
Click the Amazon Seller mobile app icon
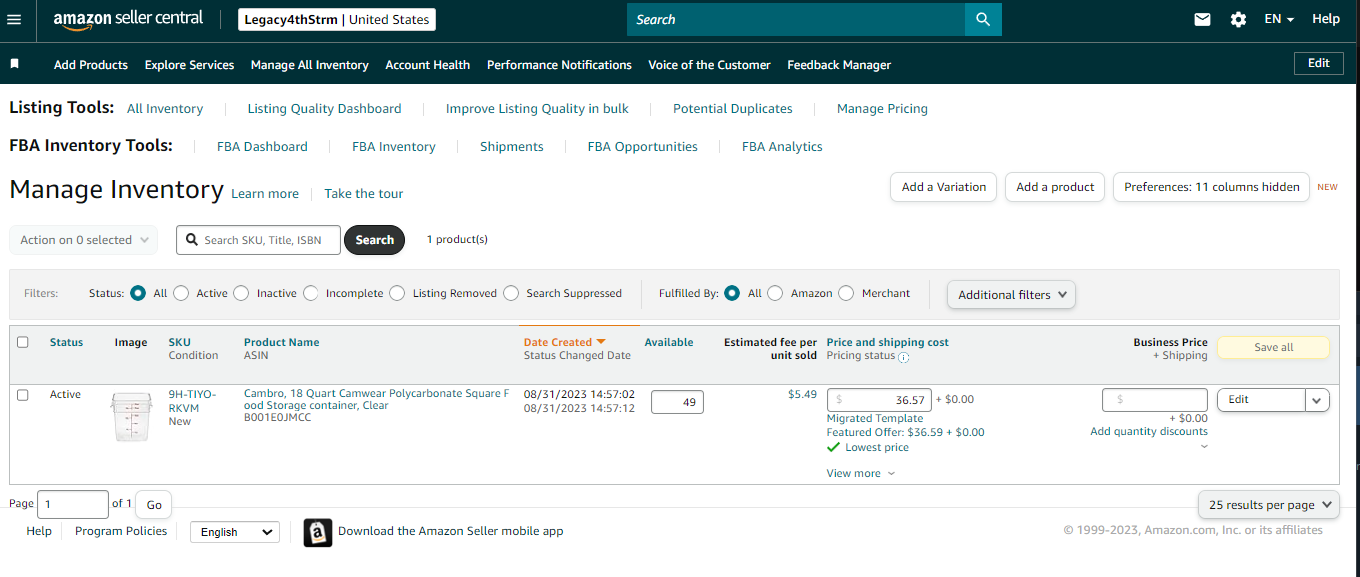(x=318, y=532)
